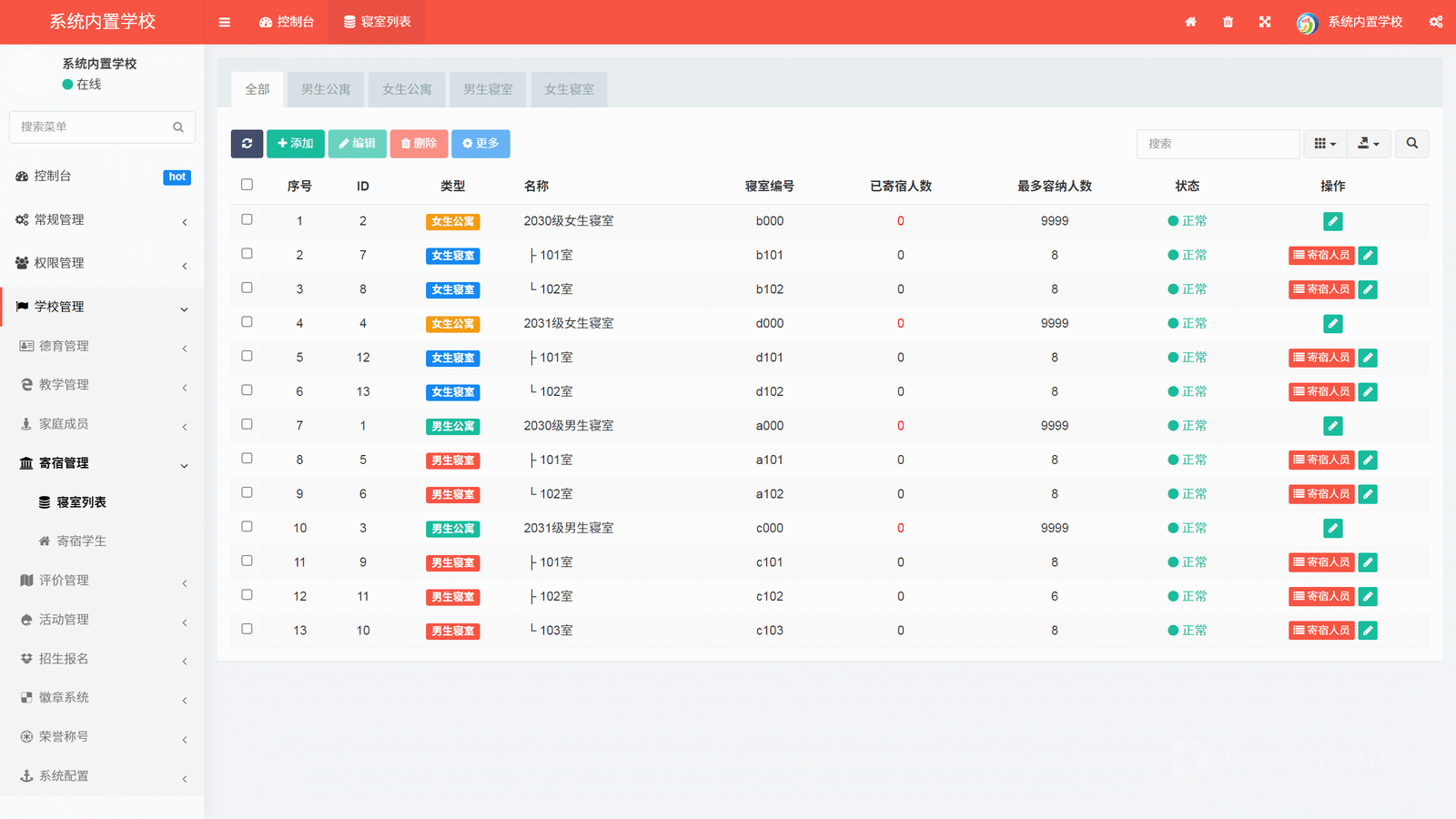Click 寄宿人员 button for row a101
This screenshot has width=1456, height=819.
point(1321,460)
